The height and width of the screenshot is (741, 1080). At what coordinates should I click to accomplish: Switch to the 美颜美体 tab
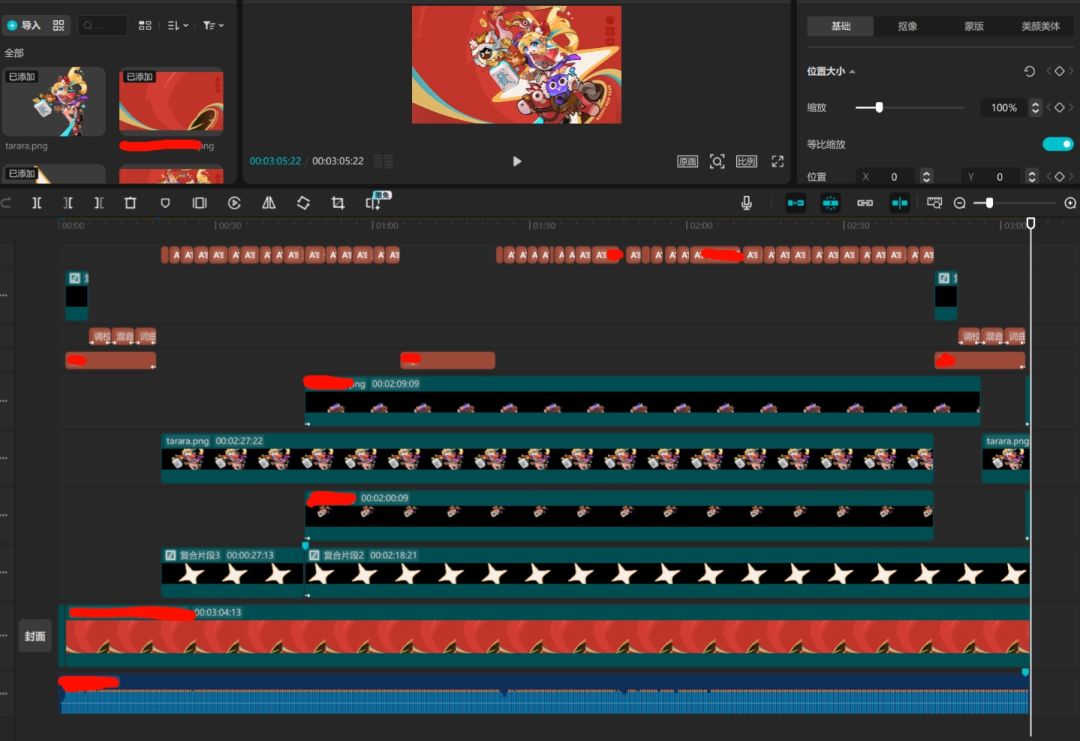click(1040, 26)
